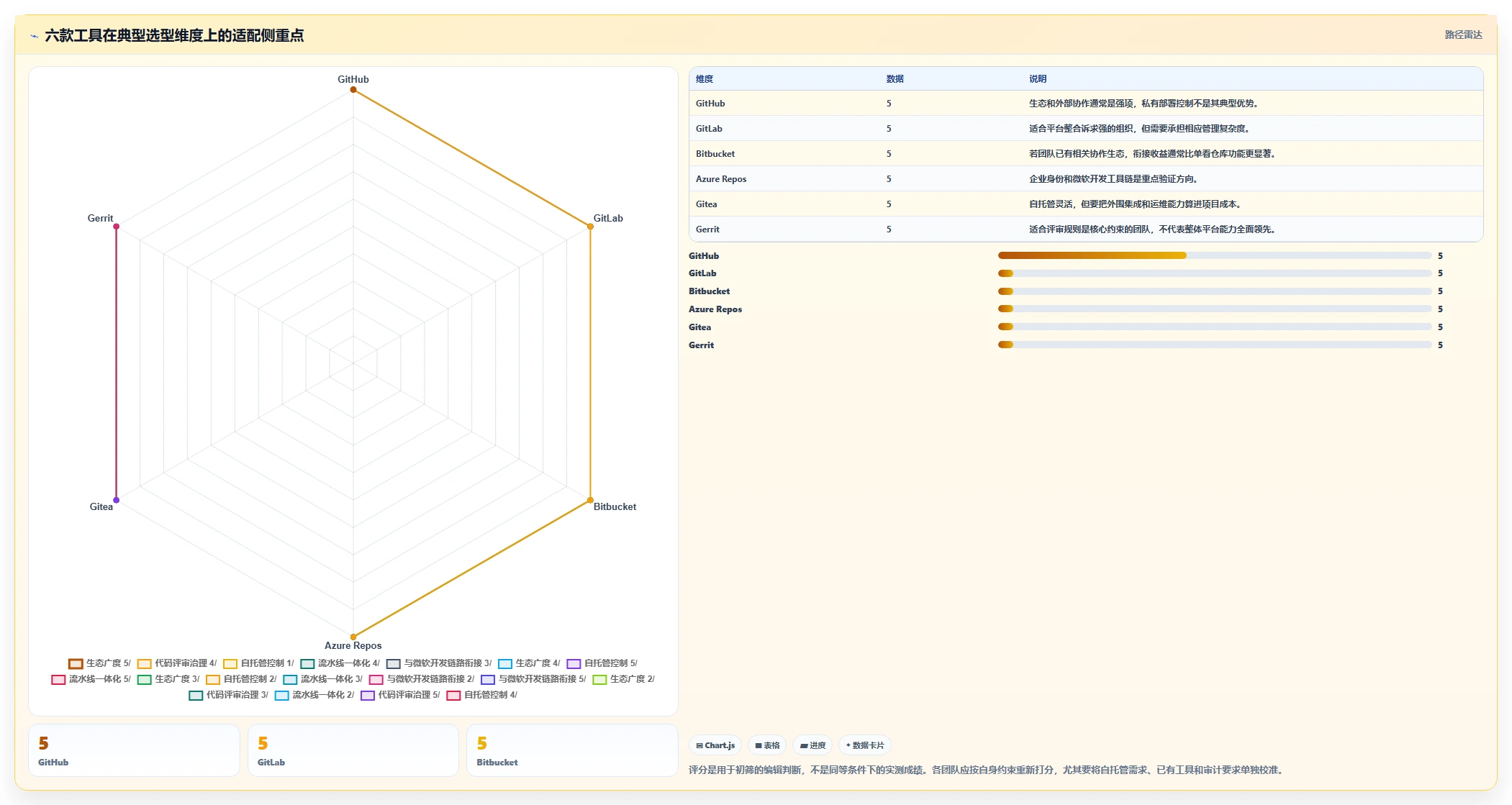The image size is (1512, 805).
Task: Click description 生态和外部协作通常是强项
Action: pyautogui.click(x=1144, y=104)
